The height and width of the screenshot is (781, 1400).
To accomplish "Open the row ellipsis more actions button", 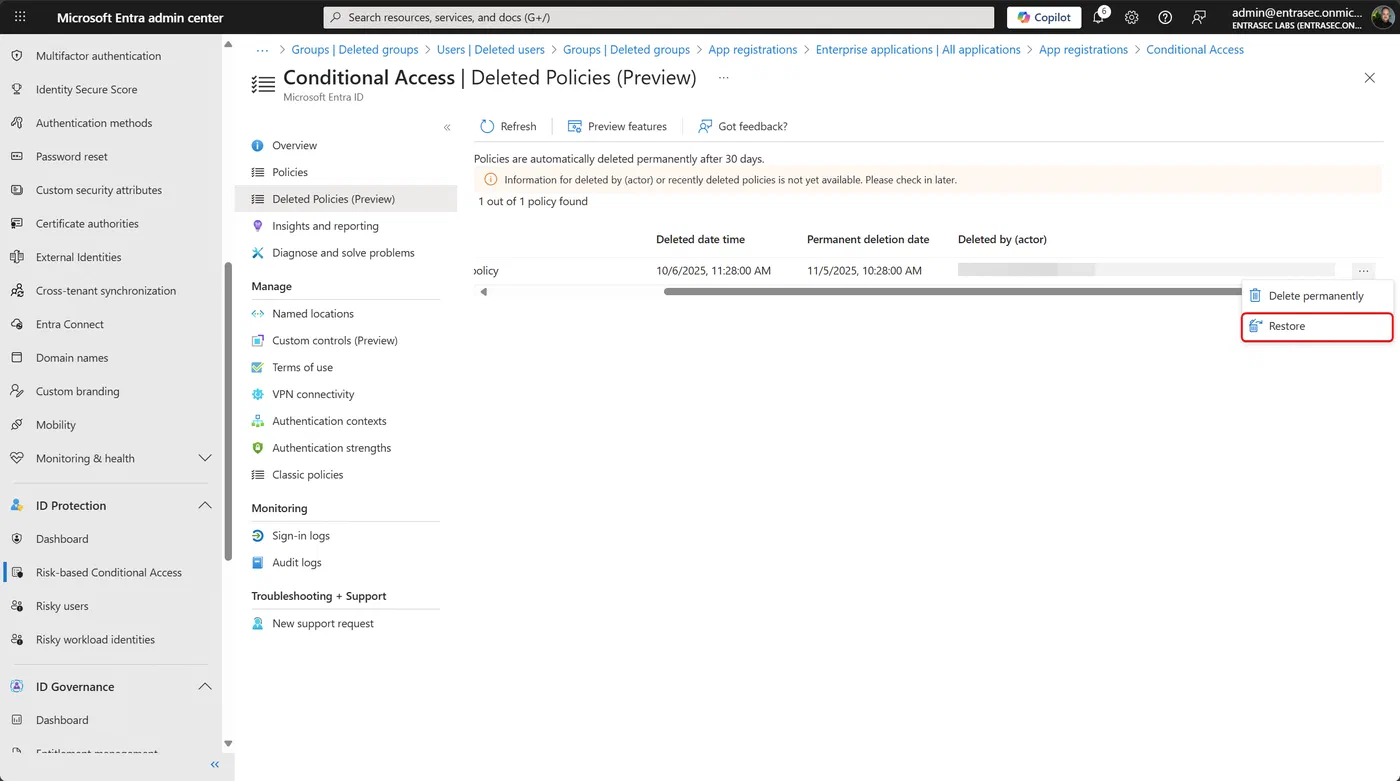I will click(1363, 271).
